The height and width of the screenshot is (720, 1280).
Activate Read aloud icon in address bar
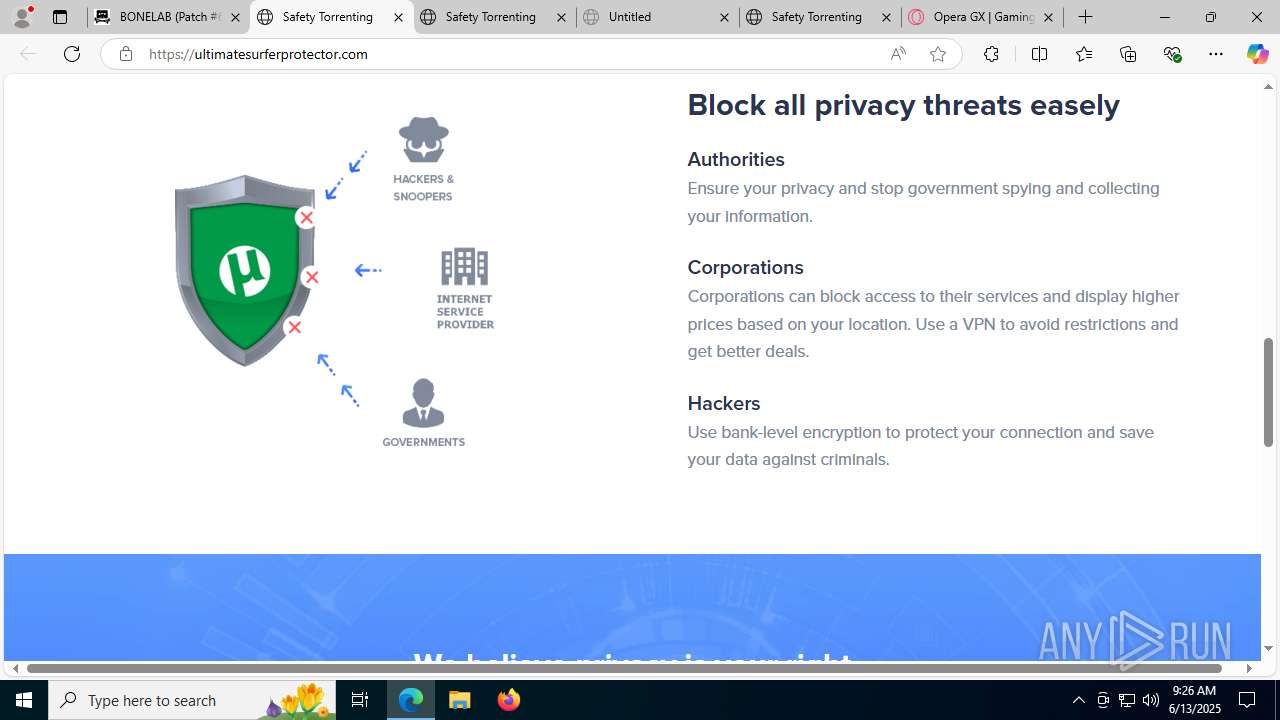[898, 54]
